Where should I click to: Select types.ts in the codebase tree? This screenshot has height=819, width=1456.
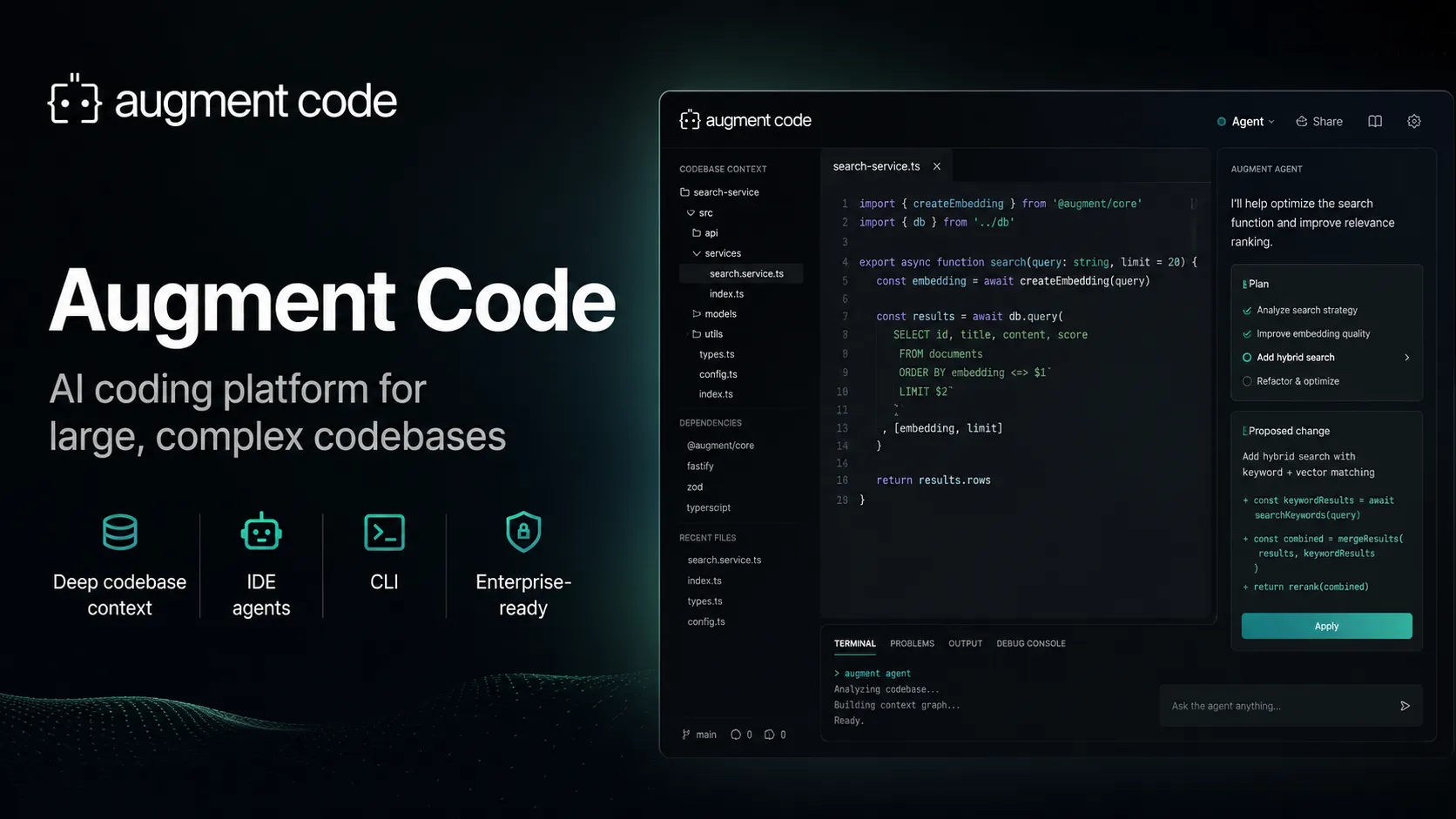pyautogui.click(x=717, y=354)
